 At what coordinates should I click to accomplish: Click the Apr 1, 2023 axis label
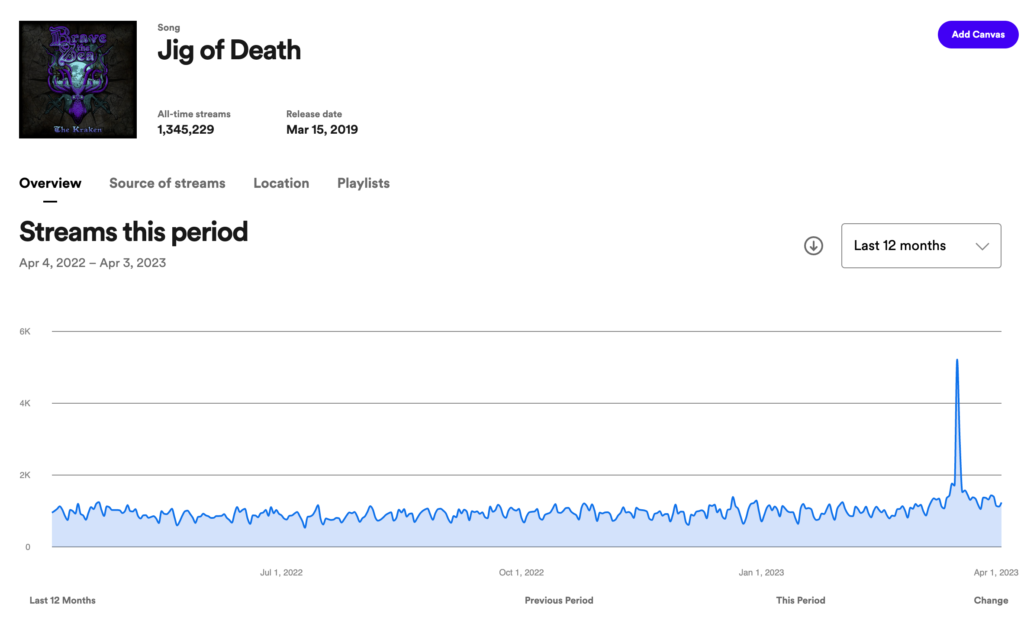(x=995, y=573)
